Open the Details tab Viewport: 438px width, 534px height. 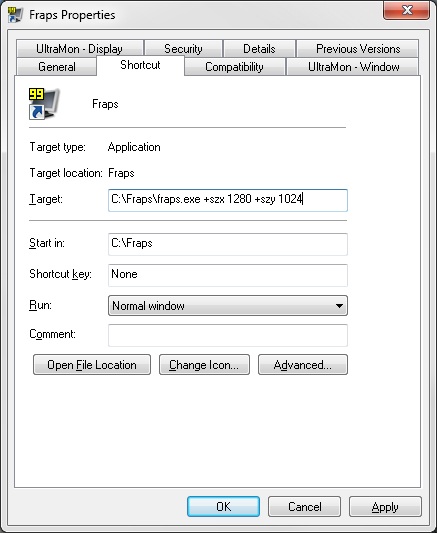pyautogui.click(x=259, y=49)
